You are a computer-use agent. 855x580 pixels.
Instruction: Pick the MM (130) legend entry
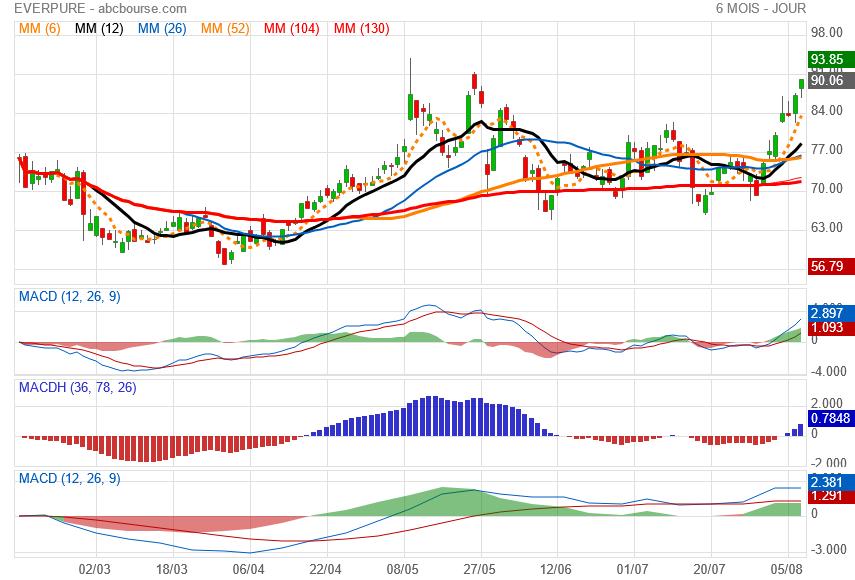(362, 28)
